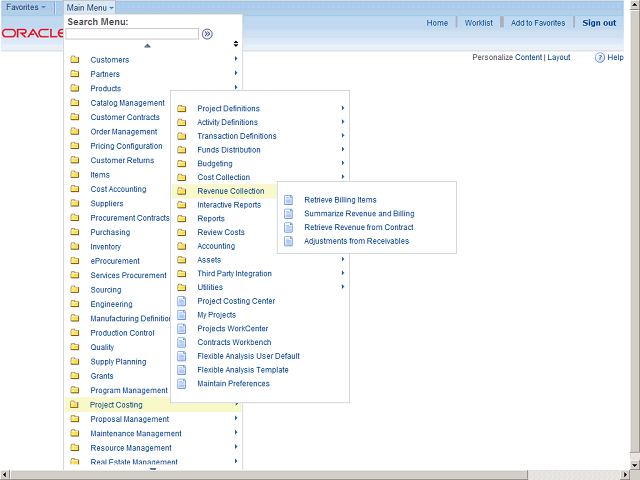The image size is (640, 480).
Task: Open Retrieve Revenue from Contract
Action: click(x=358, y=227)
